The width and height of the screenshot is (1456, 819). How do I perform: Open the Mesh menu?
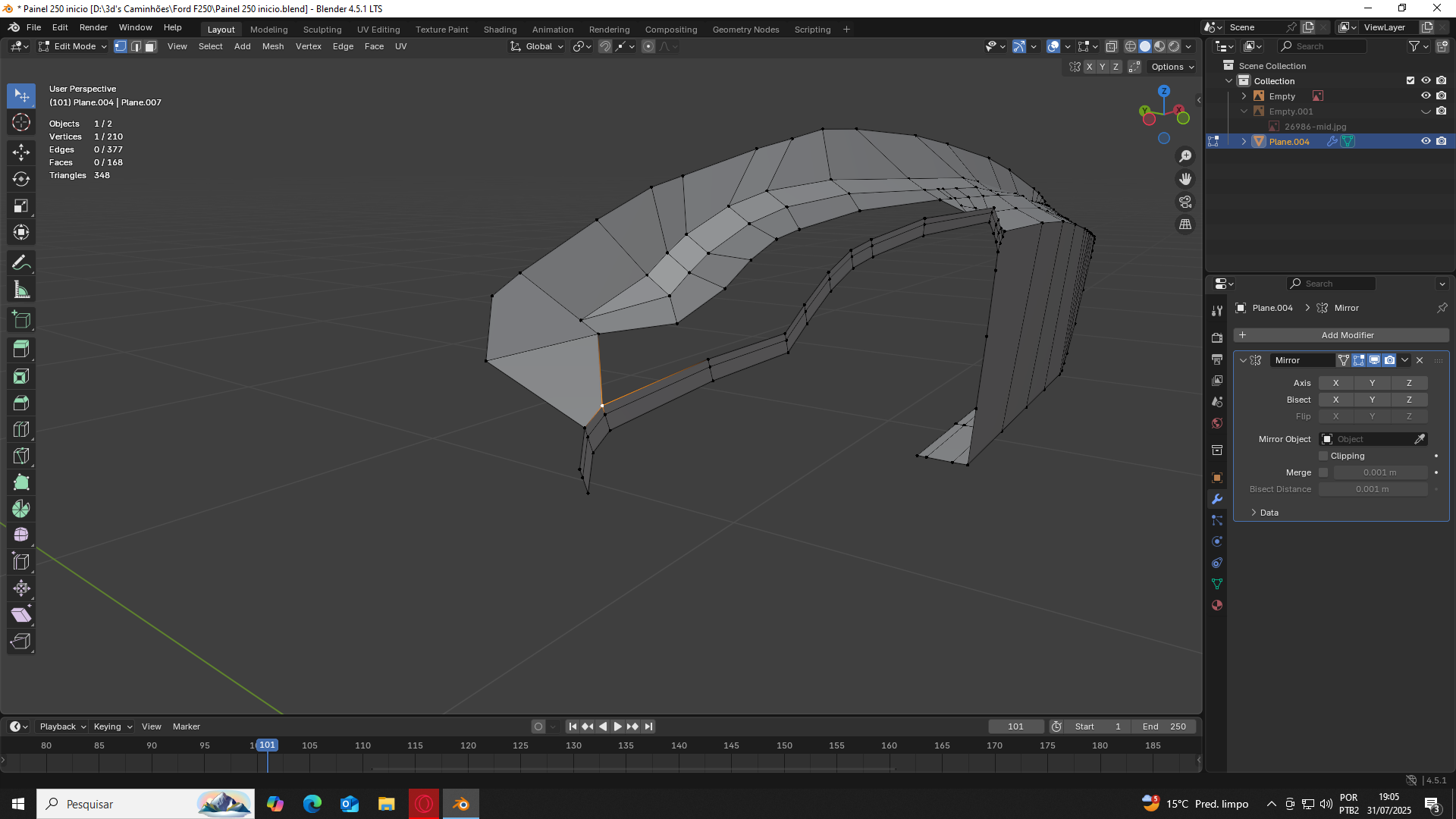pyautogui.click(x=272, y=47)
